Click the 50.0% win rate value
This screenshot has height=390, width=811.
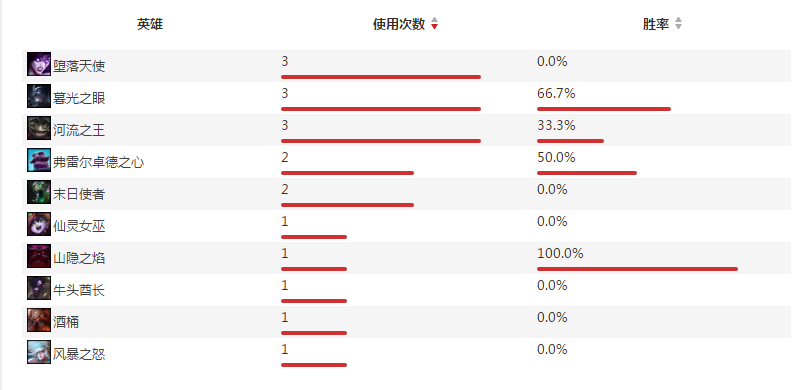(x=556, y=158)
